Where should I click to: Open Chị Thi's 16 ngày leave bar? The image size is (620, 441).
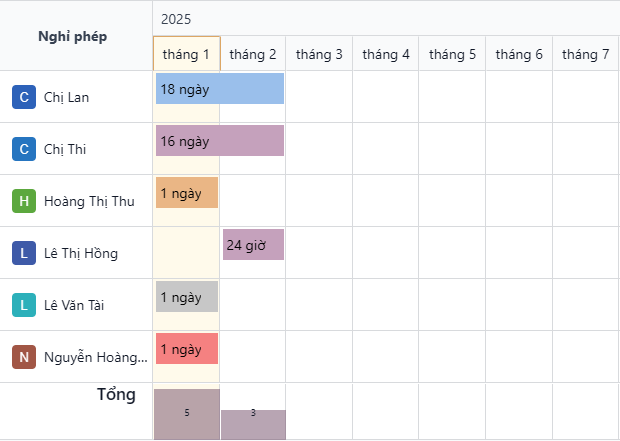tap(220, 140)
